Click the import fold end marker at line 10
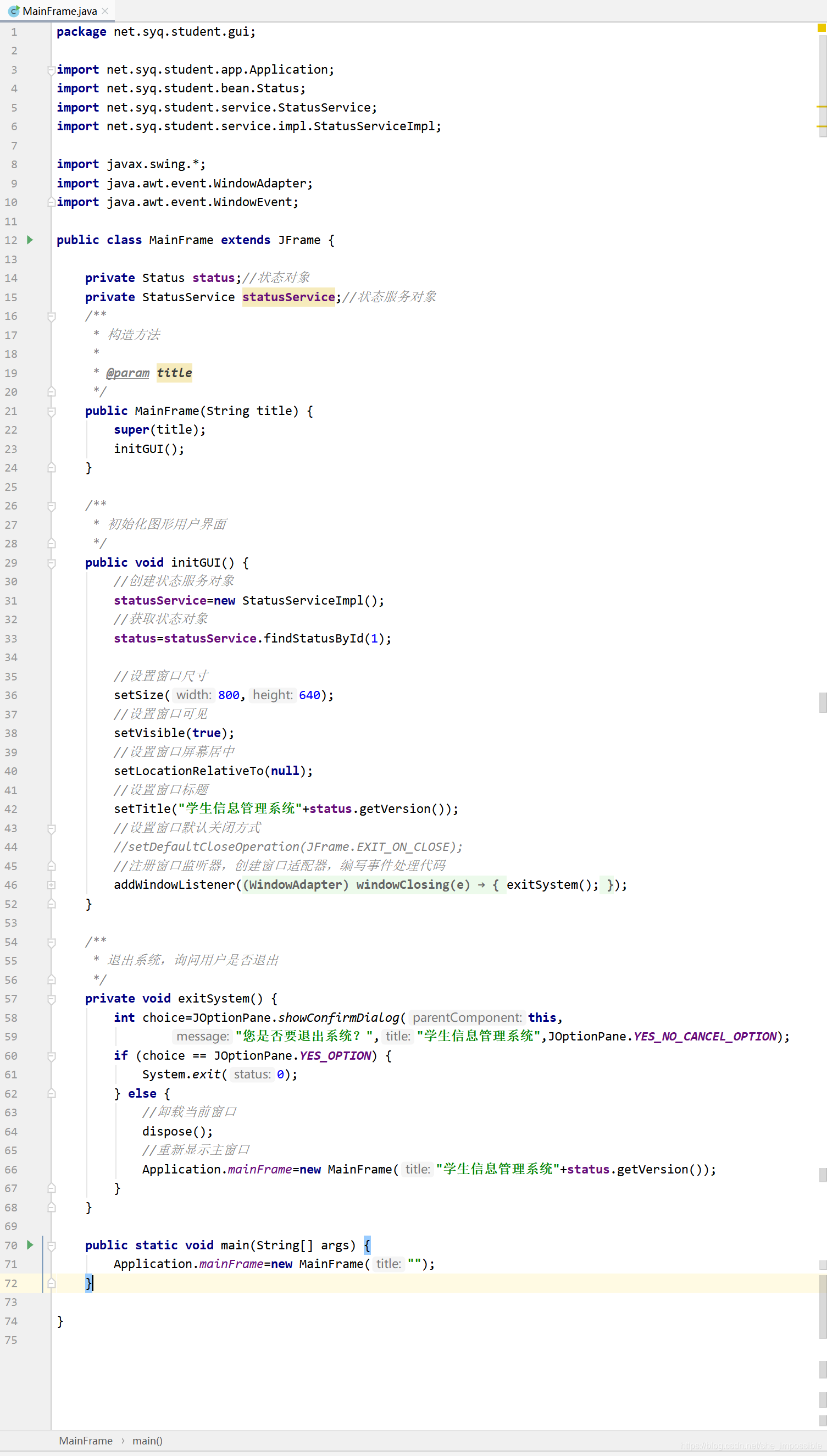Screen dimensions: 827x1456 [51, 202]
